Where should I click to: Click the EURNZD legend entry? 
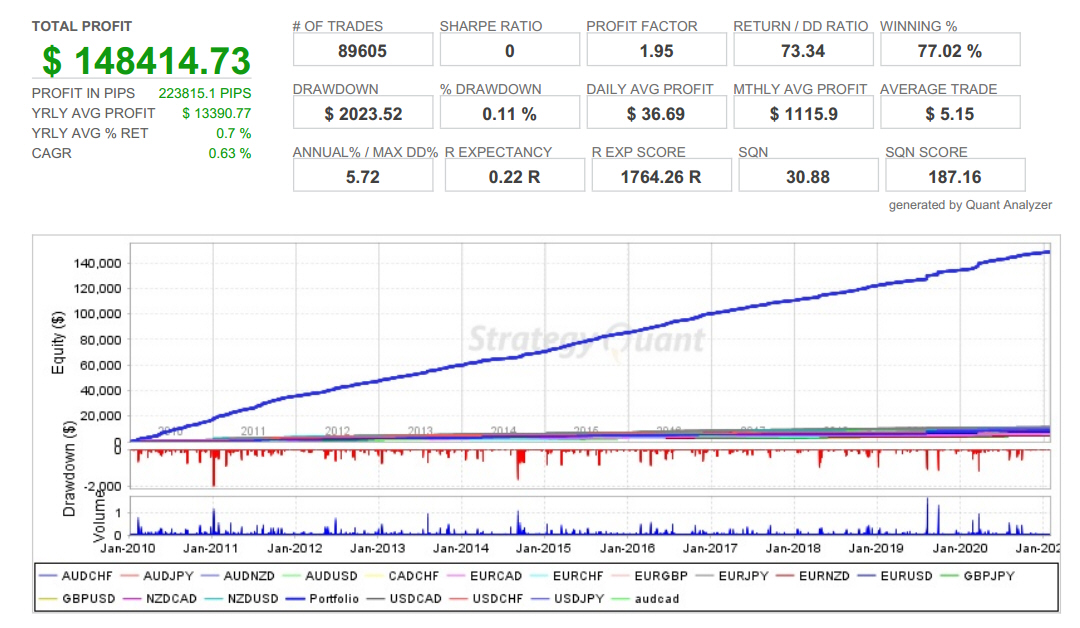[813, 576]
